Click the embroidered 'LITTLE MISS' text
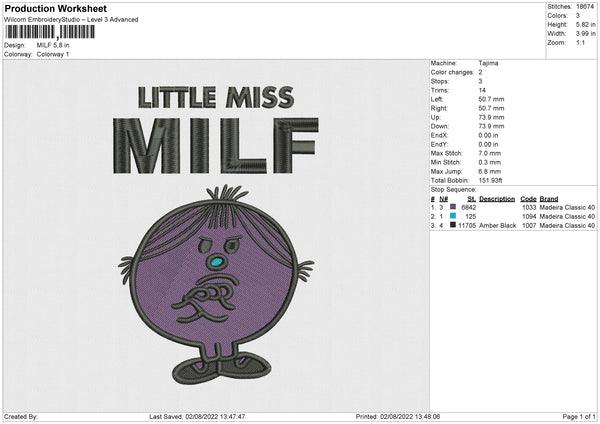 pos(216,97)
